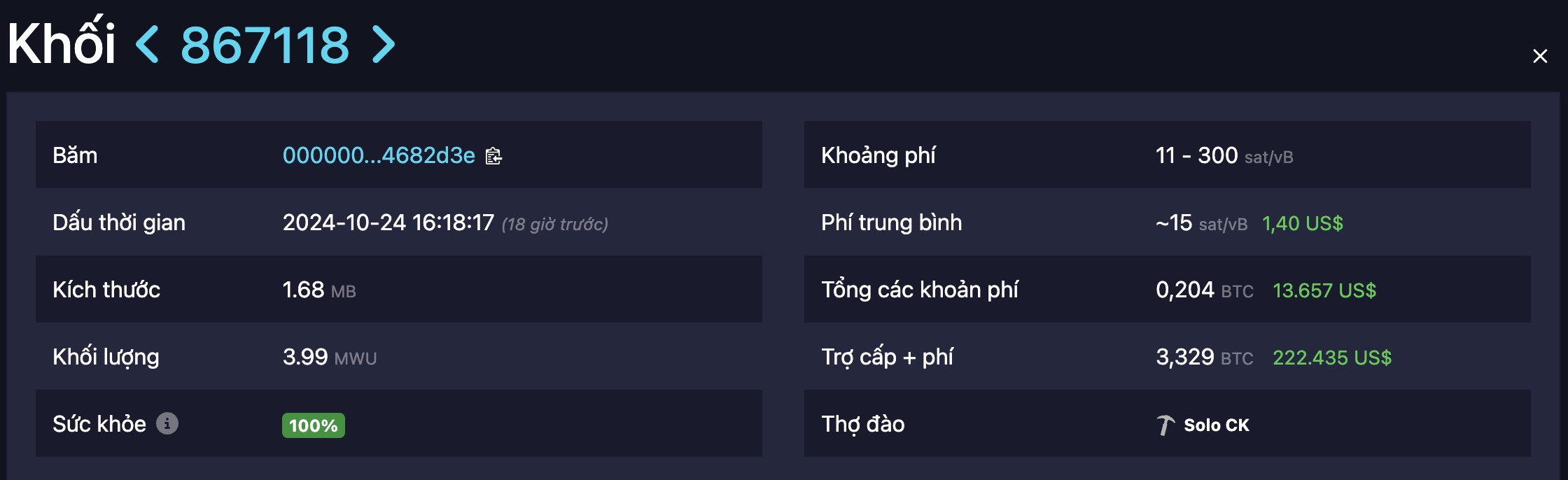Open the Sức khỏe info icon
This screenshot has width=1568, height=480.
167,423
